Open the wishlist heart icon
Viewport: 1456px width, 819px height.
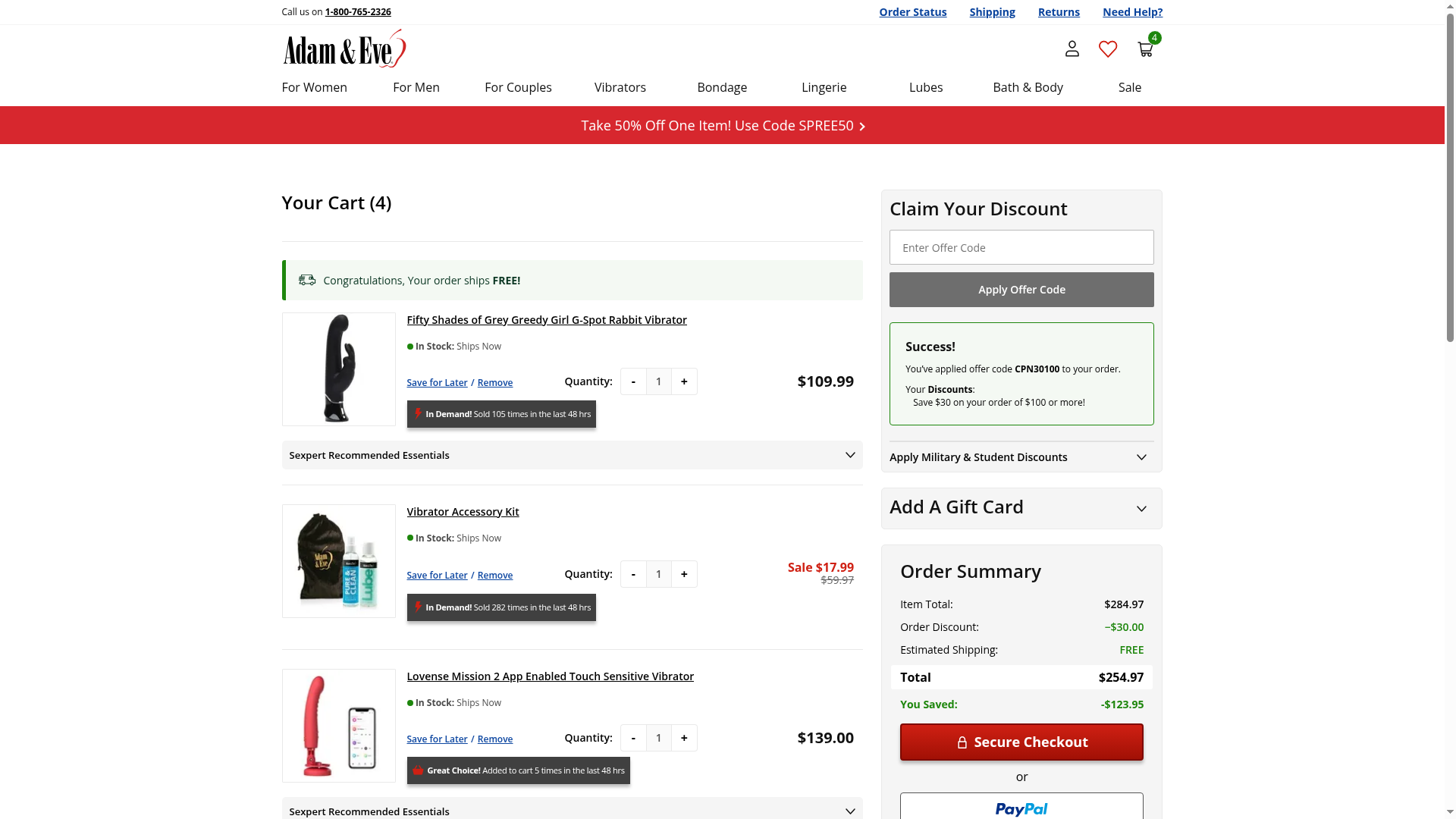pyautogui.click(x=1108, y=49)
